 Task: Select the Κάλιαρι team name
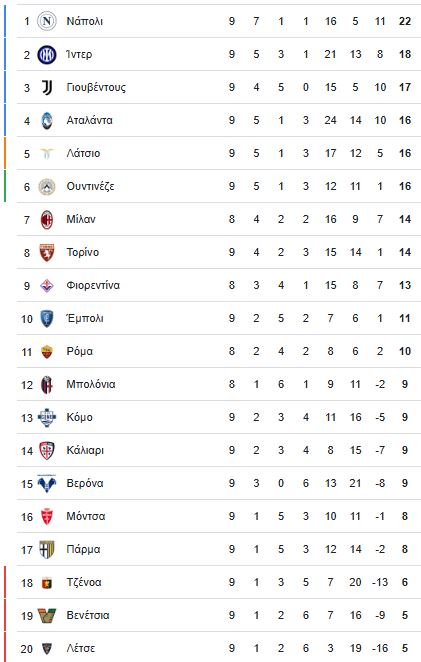85,450
